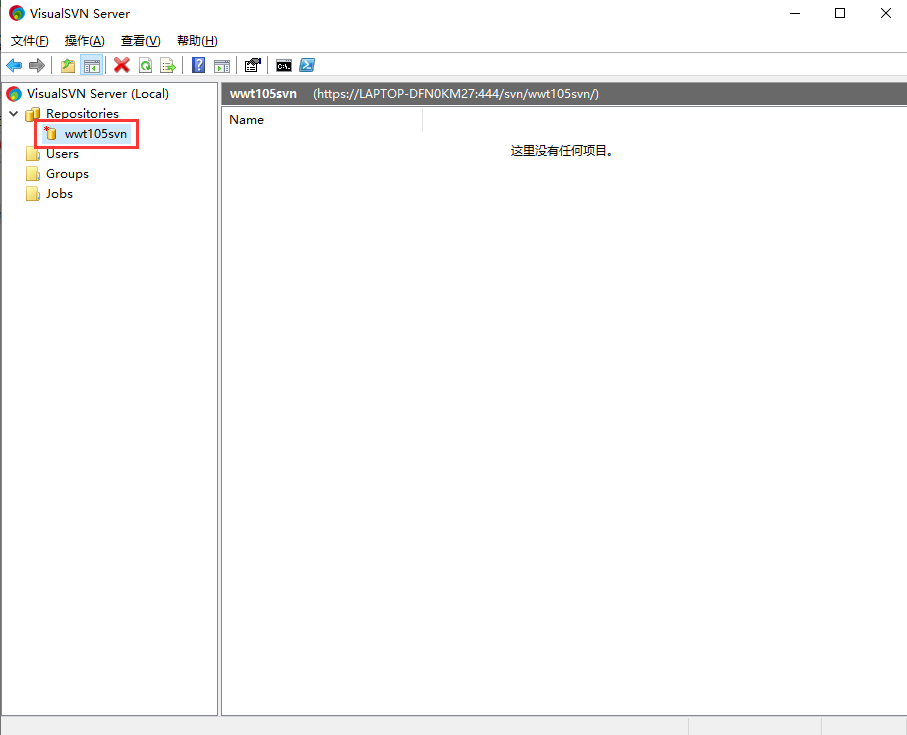Open the 文件(F) menu
Image resolution: width=907 pixels, height=735 pixels.
tap(29, 41)
